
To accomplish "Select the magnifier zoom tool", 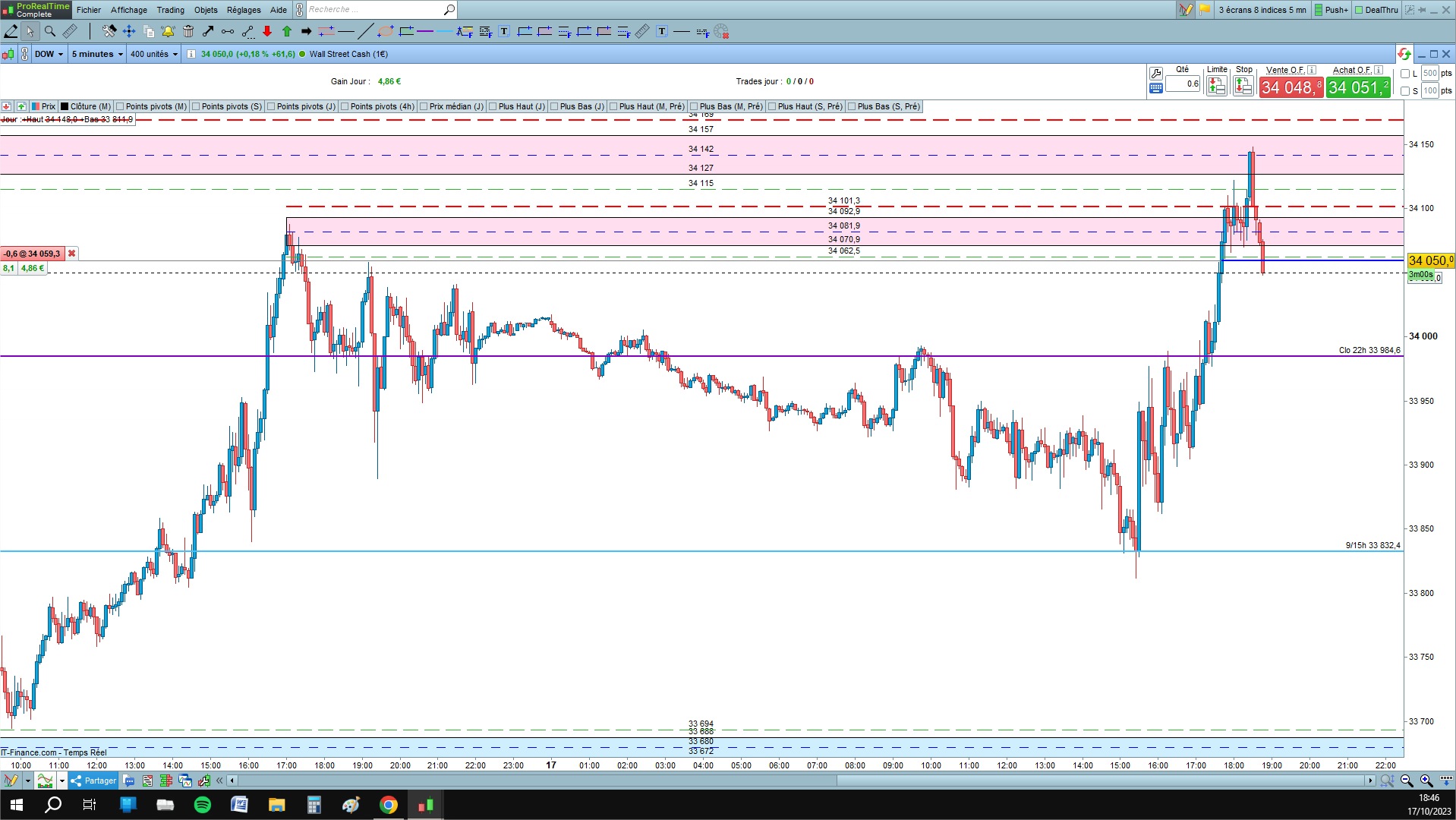I will pos(50,31).
